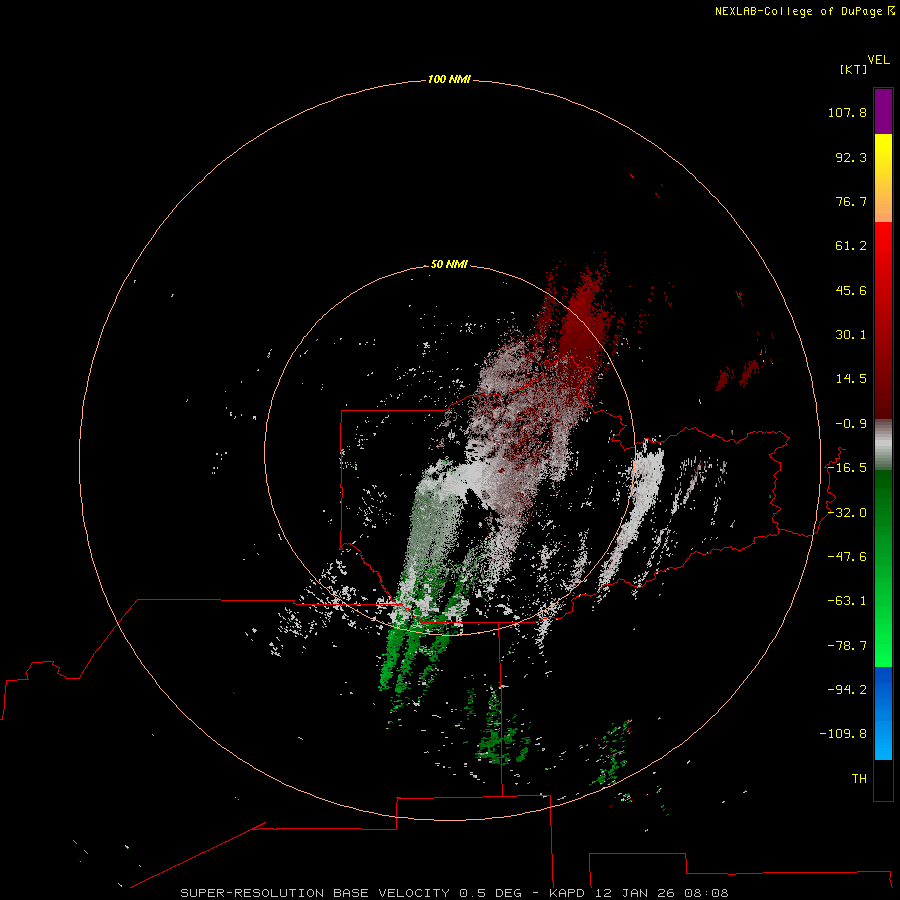Click the red segment of the color bar
This screenshot has width=900, height=900.
coord(883,320)
